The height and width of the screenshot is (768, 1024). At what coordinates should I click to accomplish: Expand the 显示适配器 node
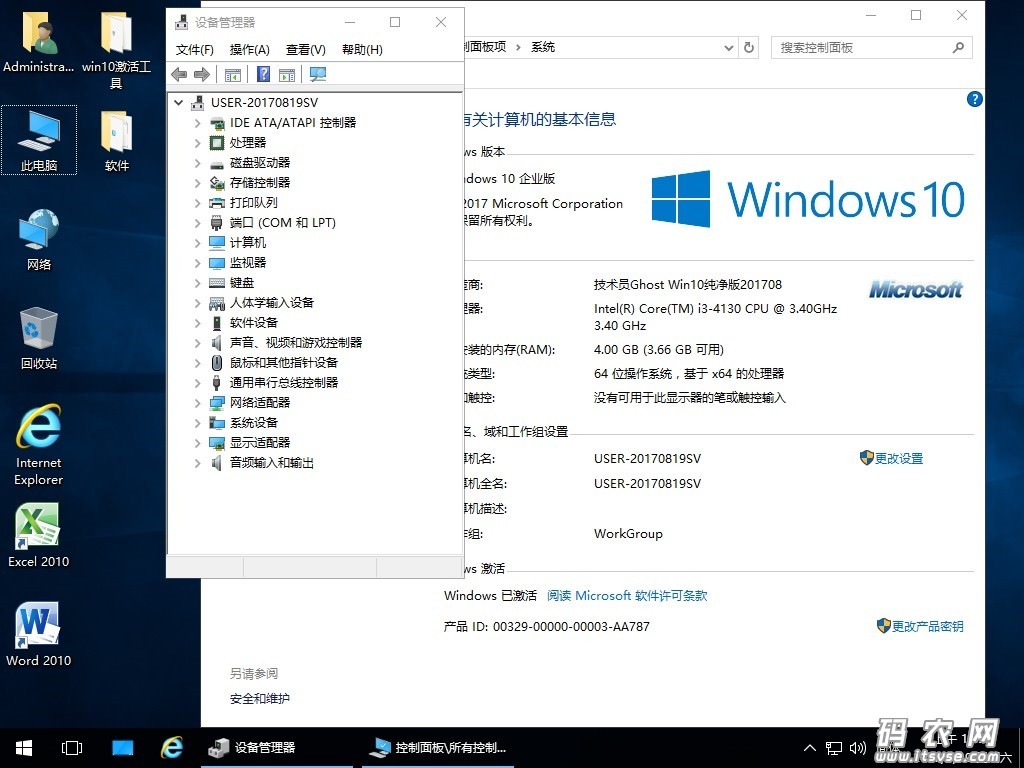197,443
